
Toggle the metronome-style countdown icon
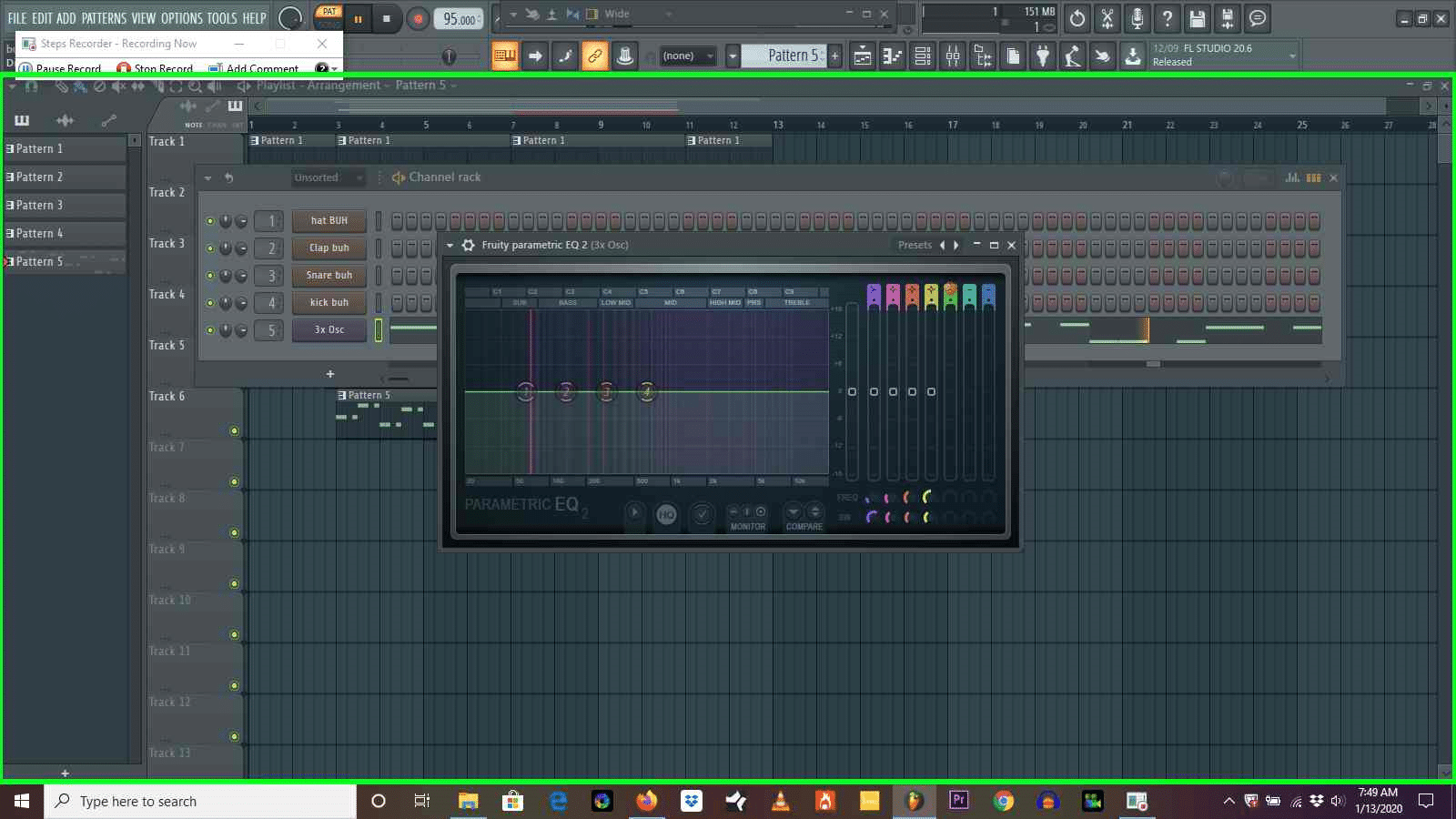coord(625,56)
